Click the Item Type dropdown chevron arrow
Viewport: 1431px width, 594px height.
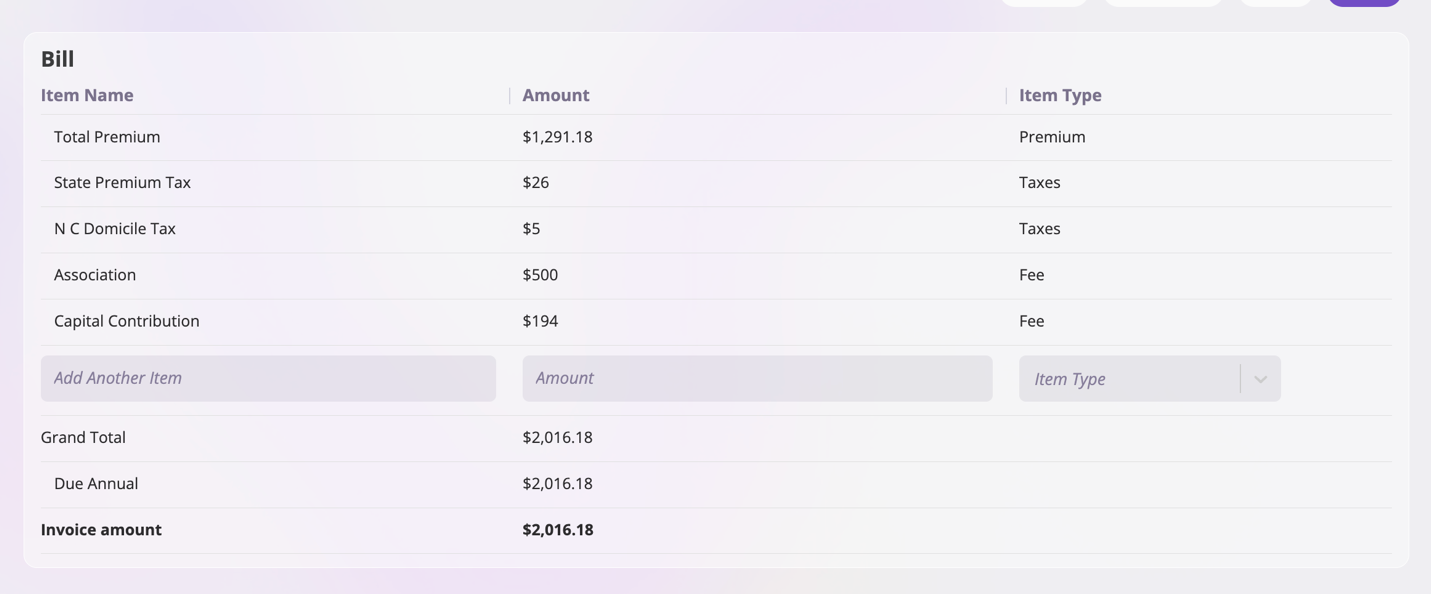click(x=1260, y=379)
